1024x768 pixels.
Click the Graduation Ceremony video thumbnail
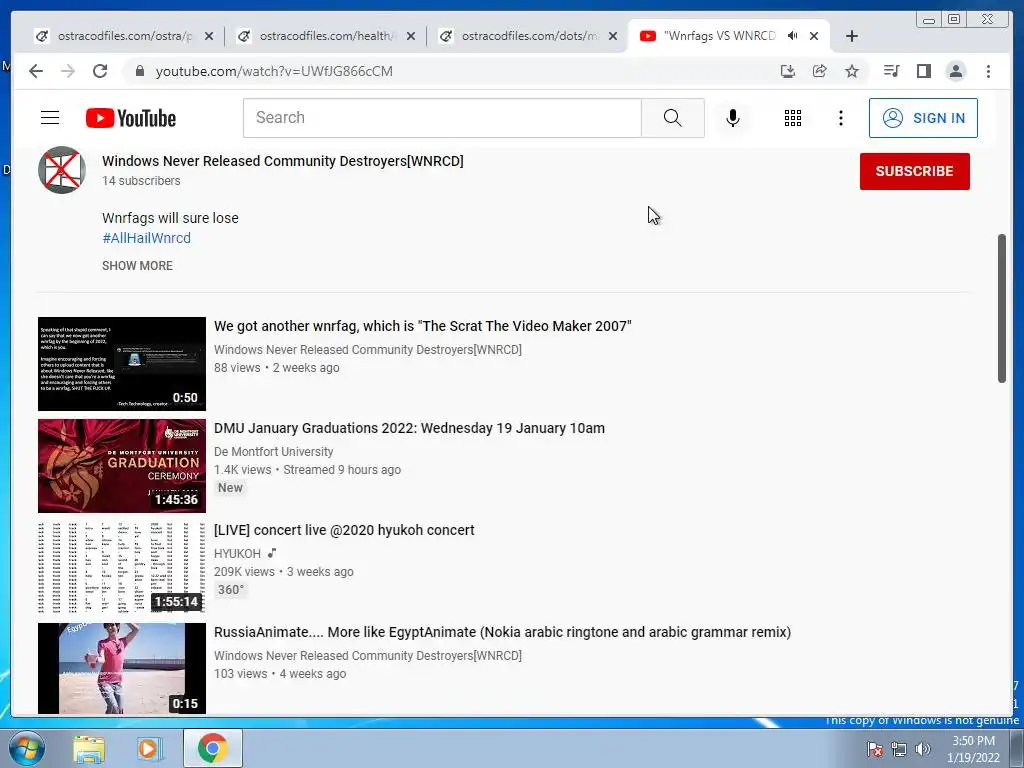point(121,466)
